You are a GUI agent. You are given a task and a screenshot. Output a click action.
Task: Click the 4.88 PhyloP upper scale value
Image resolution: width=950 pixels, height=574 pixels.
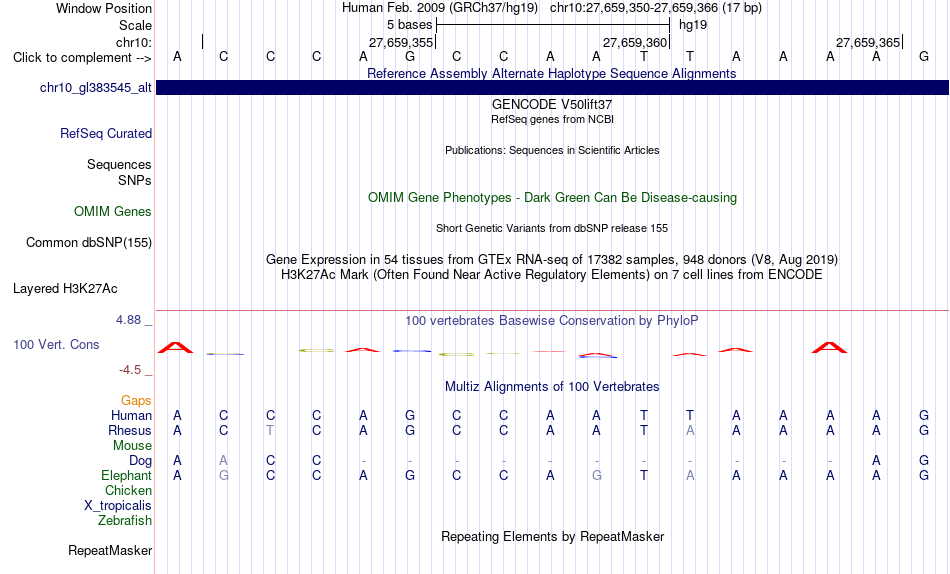click(x=128, y=320)
